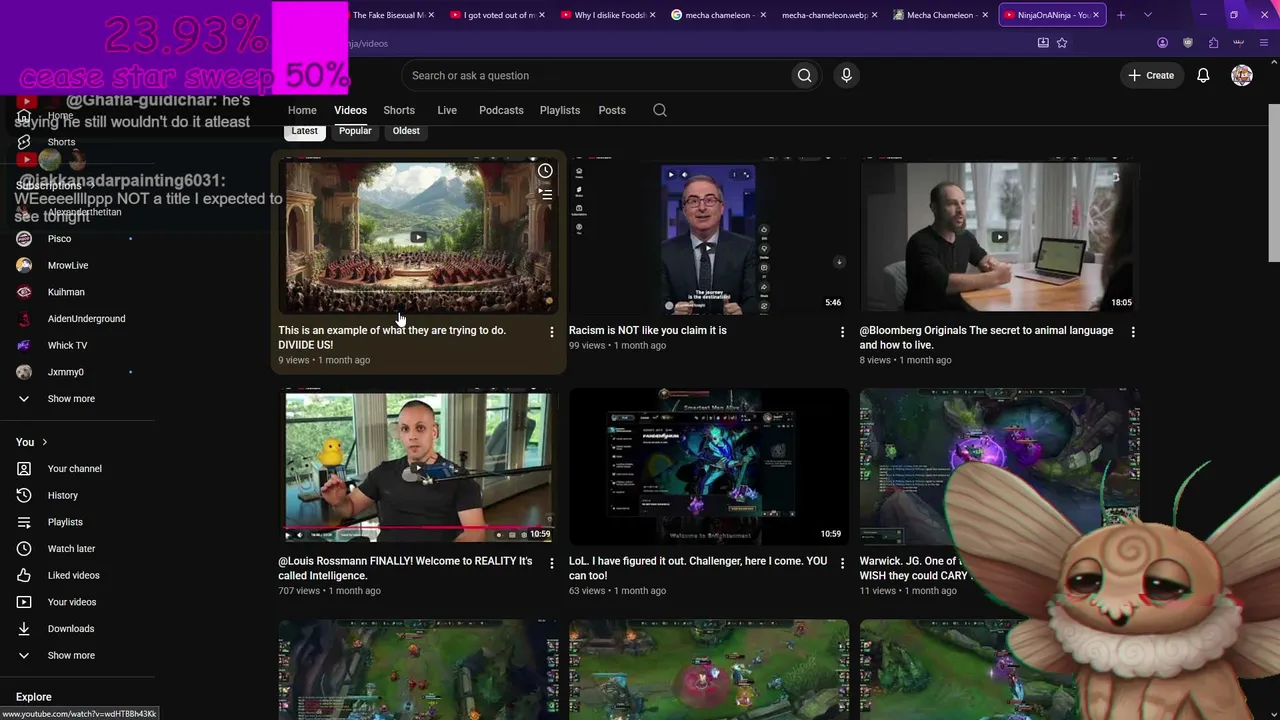This screenshot has height=720, width=1280.
Task: Expand the subscriptions Show more list
Action: pos(71,399)
